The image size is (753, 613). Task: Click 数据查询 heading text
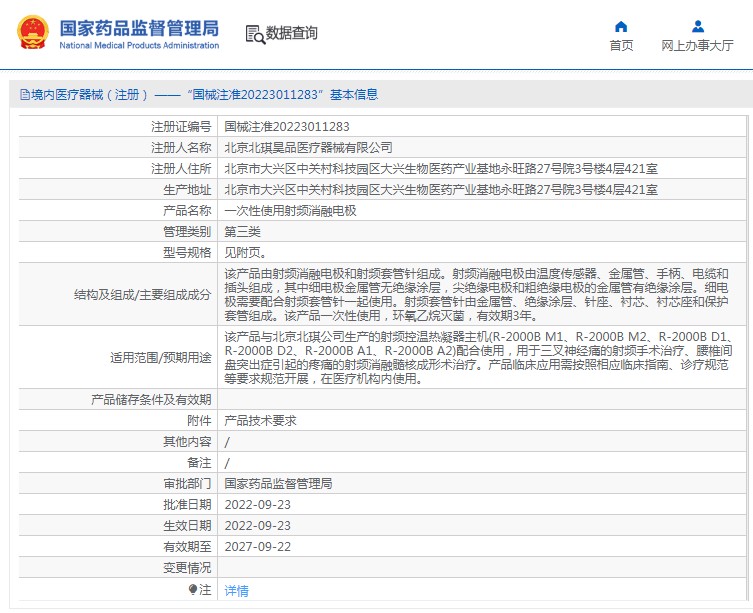pos(291,33)
